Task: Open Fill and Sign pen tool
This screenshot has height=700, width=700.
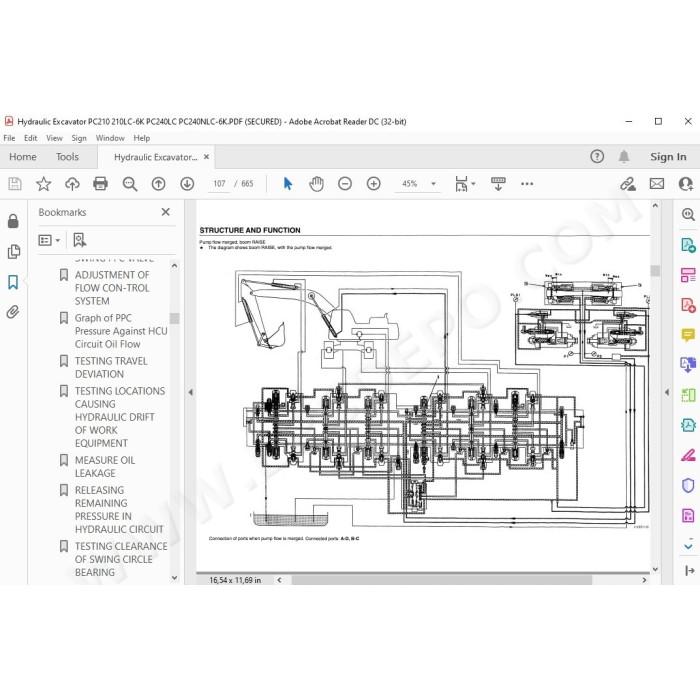Action: (x=688, y=455)
